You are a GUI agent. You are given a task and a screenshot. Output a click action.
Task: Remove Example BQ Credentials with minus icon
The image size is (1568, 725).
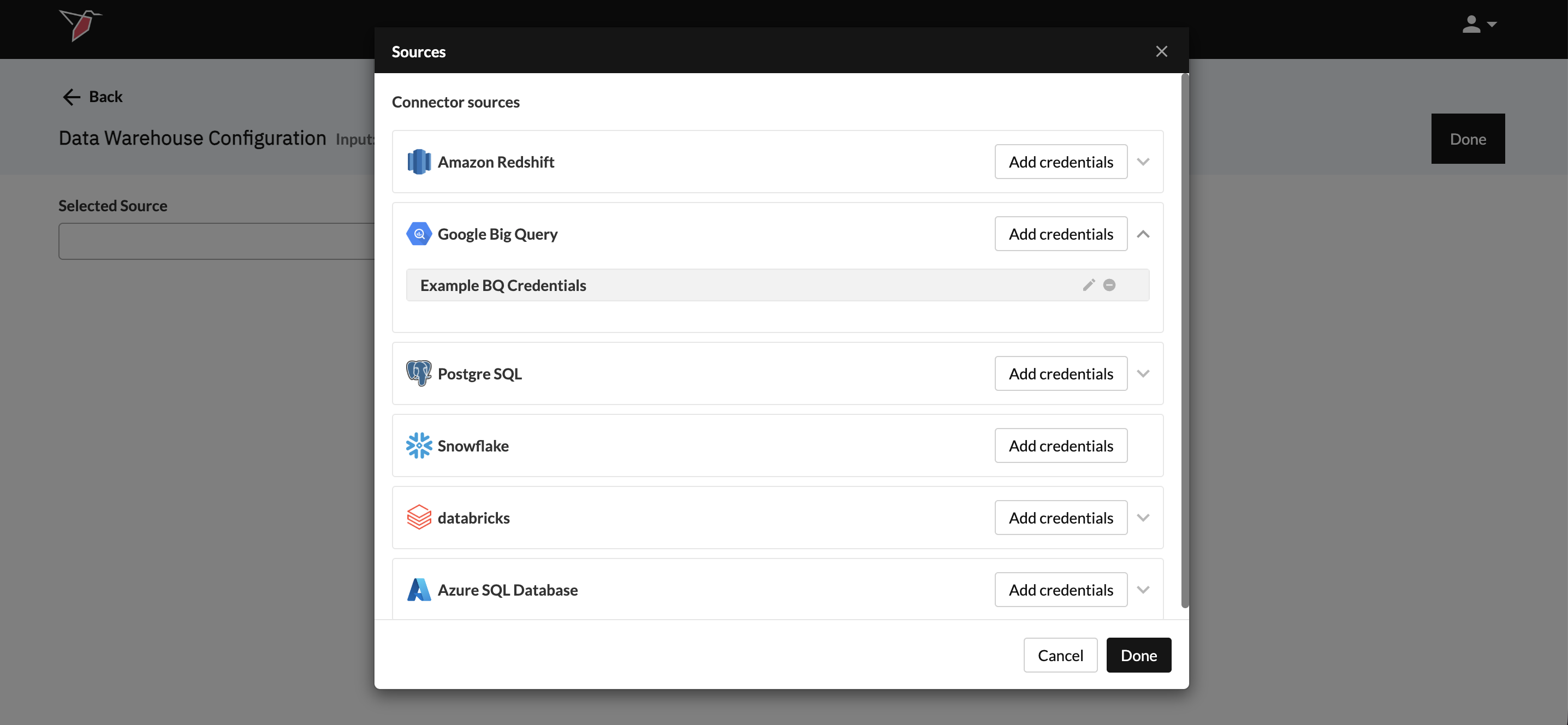point(1109,285)
